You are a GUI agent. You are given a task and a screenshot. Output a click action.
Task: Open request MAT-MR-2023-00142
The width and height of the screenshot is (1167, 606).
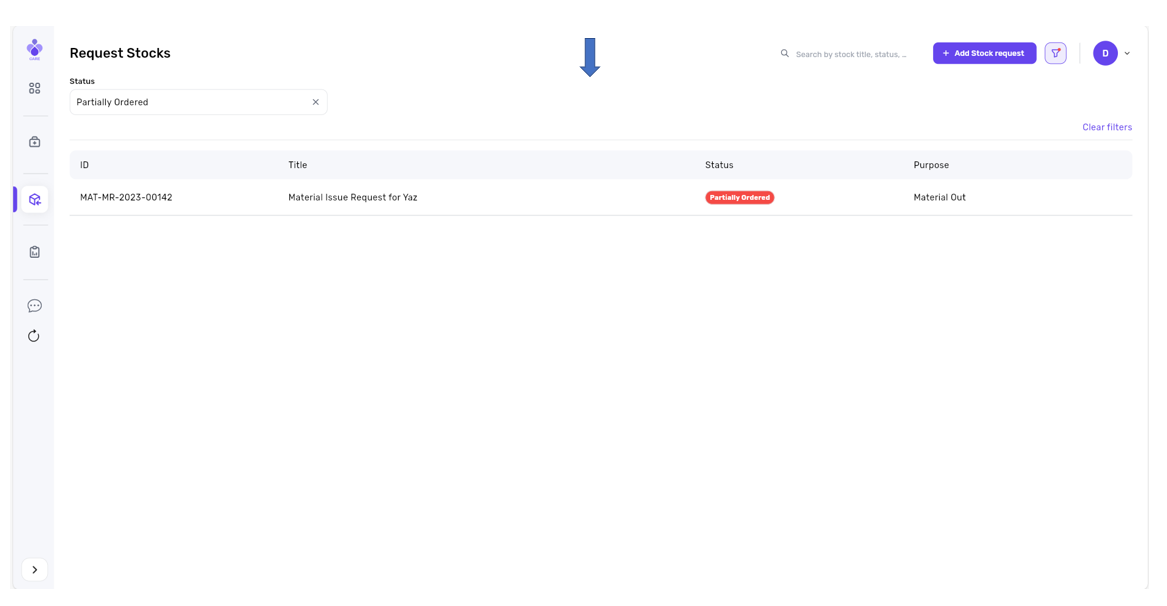coord(126,198)
